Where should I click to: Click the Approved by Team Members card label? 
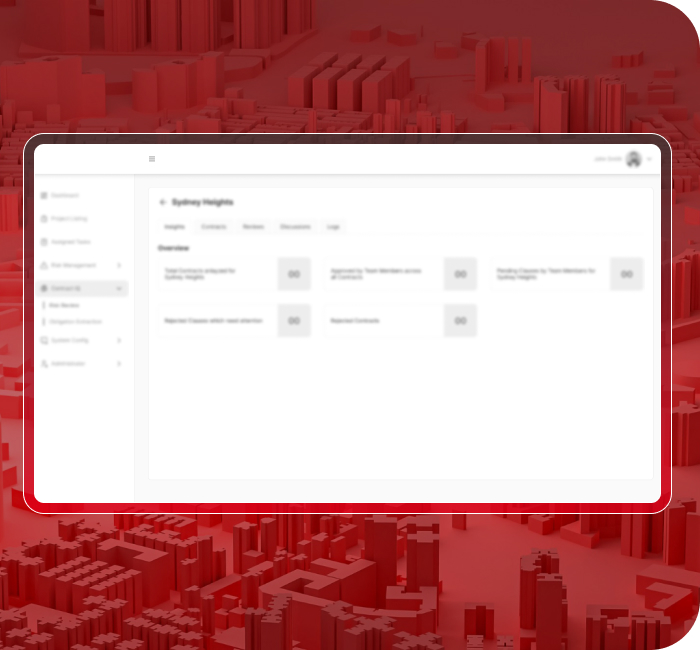pos(376,274)
